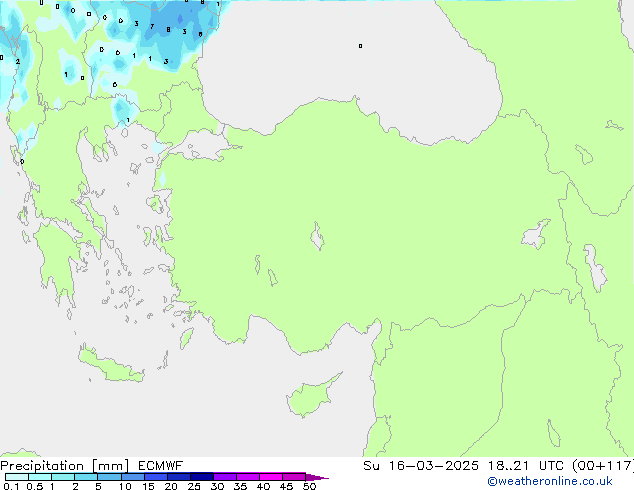Image resolution: width=634 pixels, height=490 pixels.
Task: Pick the 15–20 mm legend color box
Action: (155, 477)
